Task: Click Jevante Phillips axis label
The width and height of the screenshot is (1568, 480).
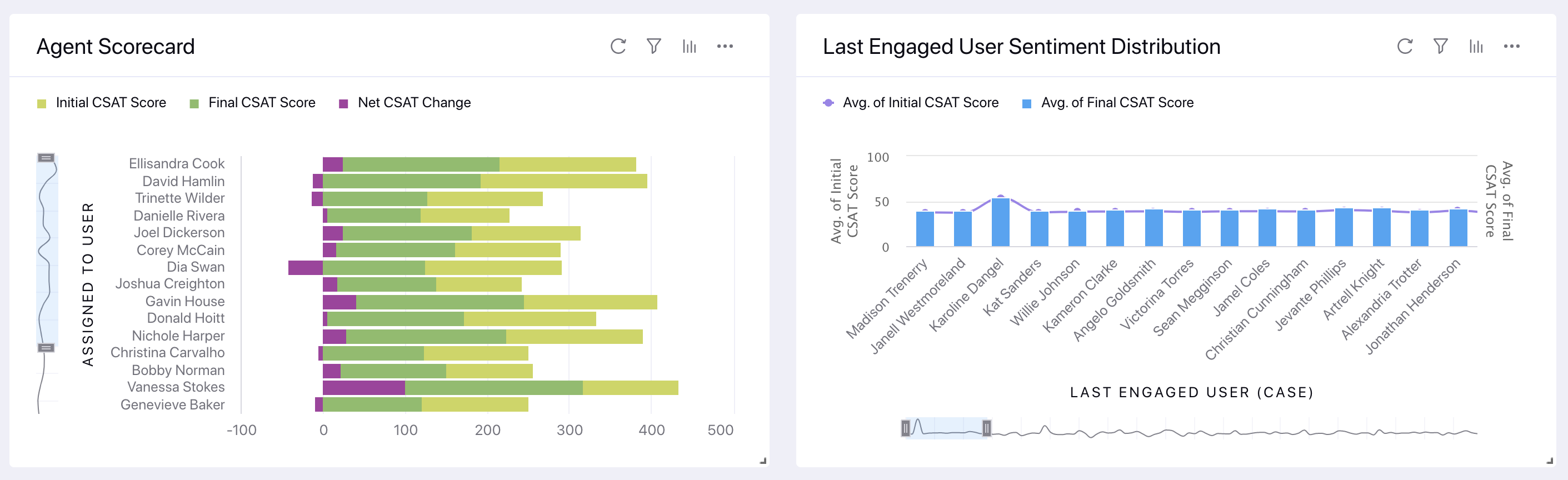Action: 1311,294
